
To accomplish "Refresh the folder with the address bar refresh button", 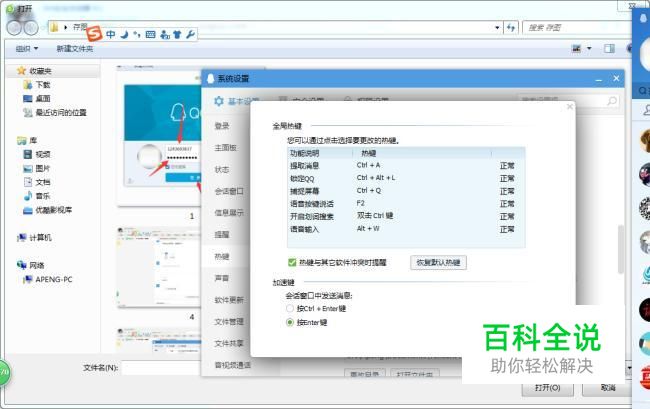I will pyautogui.click(x=511, y=27).
